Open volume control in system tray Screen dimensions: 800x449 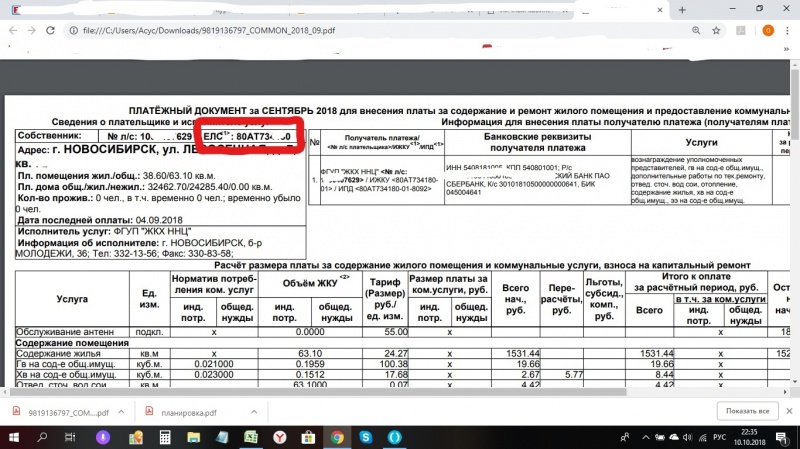click(688, 437)
